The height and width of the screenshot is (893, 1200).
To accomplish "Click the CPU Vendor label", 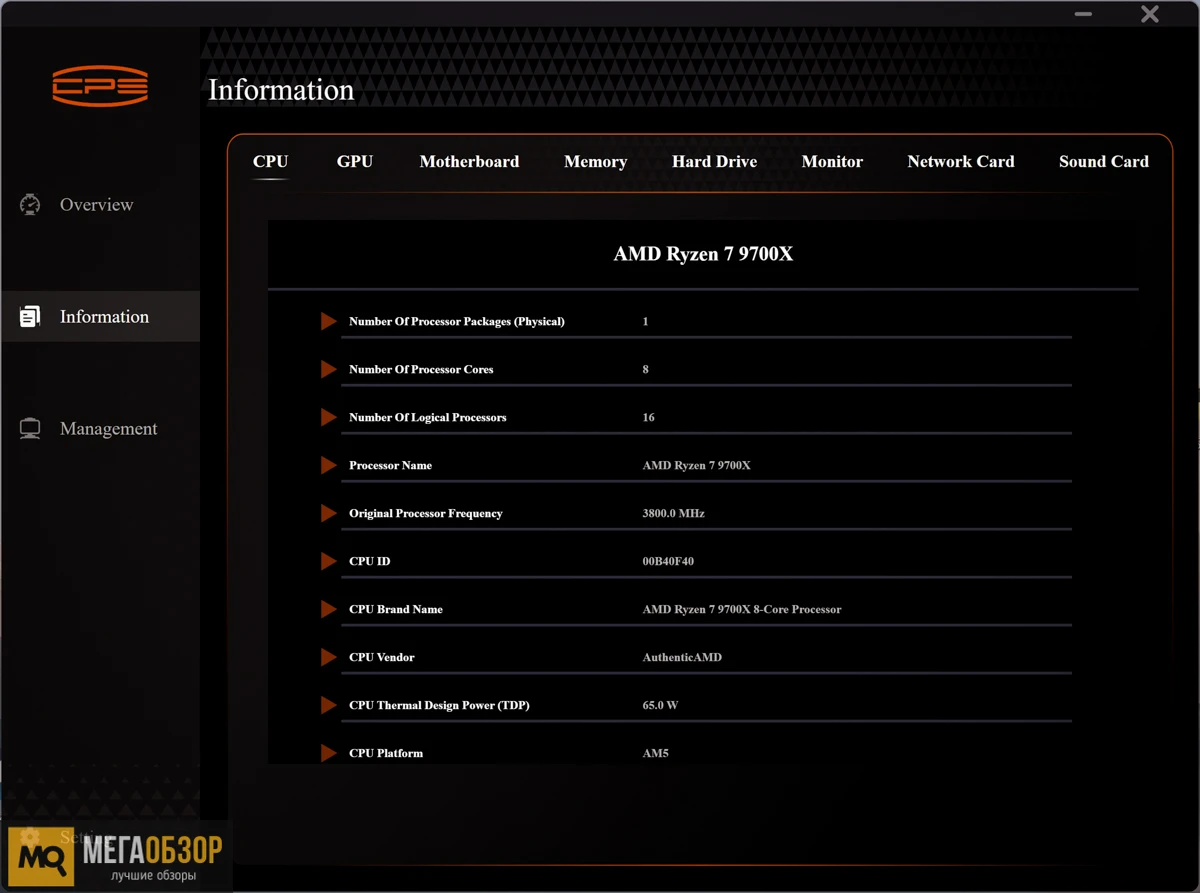I will 382,658.
